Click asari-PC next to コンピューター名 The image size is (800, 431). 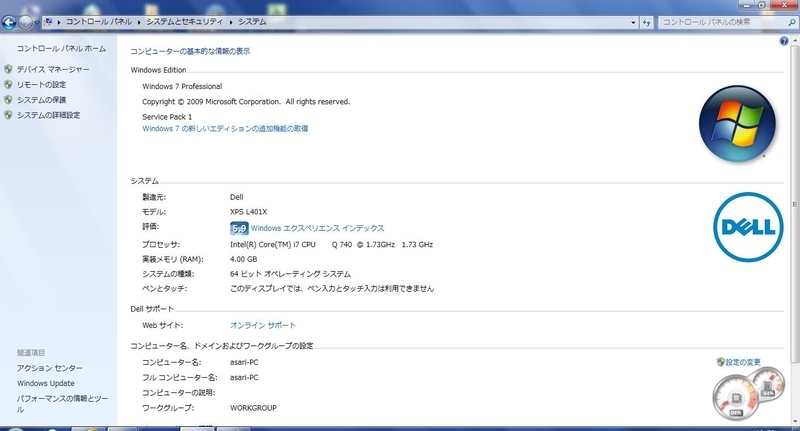[x=244, y=362]
